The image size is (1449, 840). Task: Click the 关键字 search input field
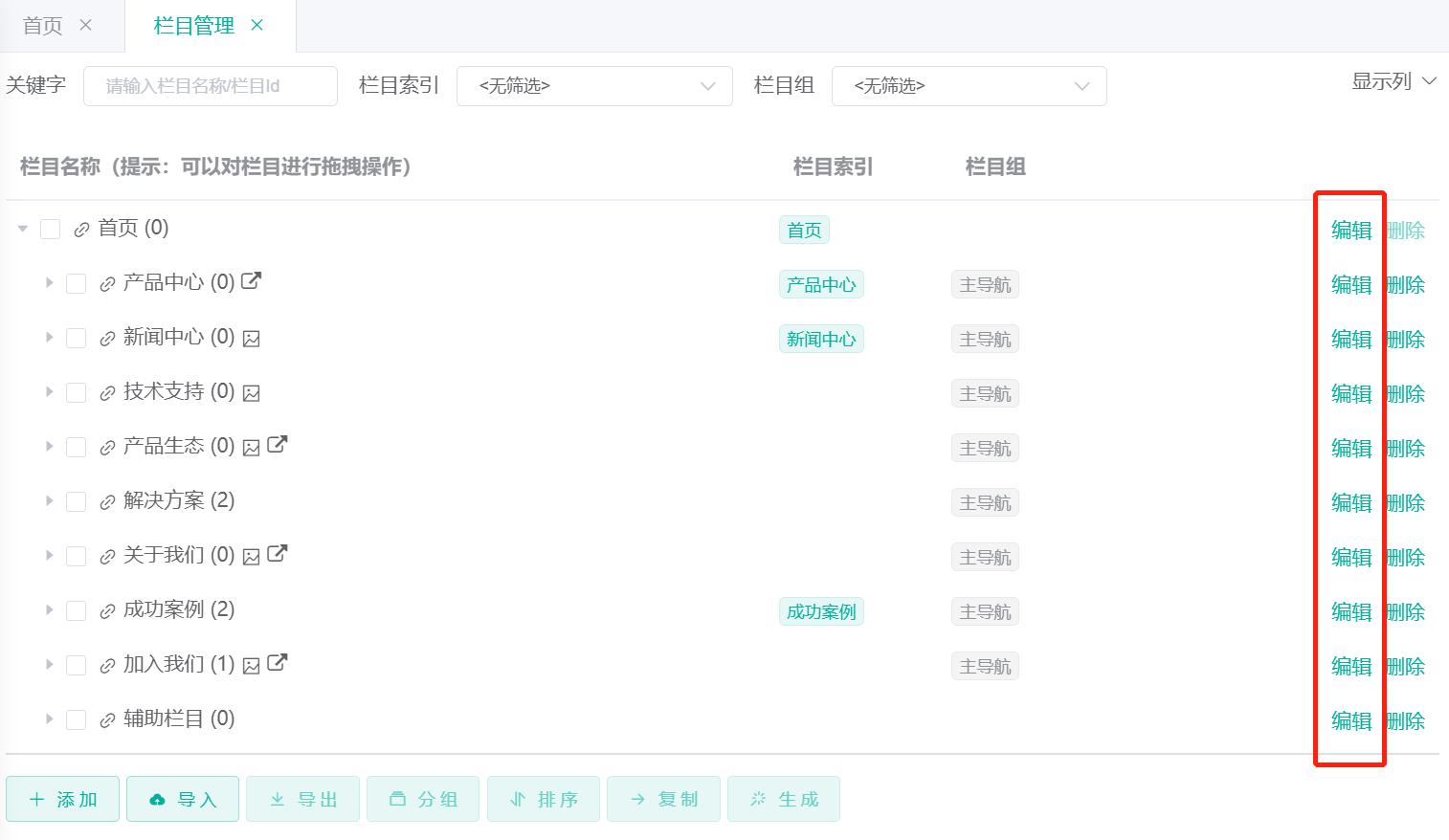211,86
